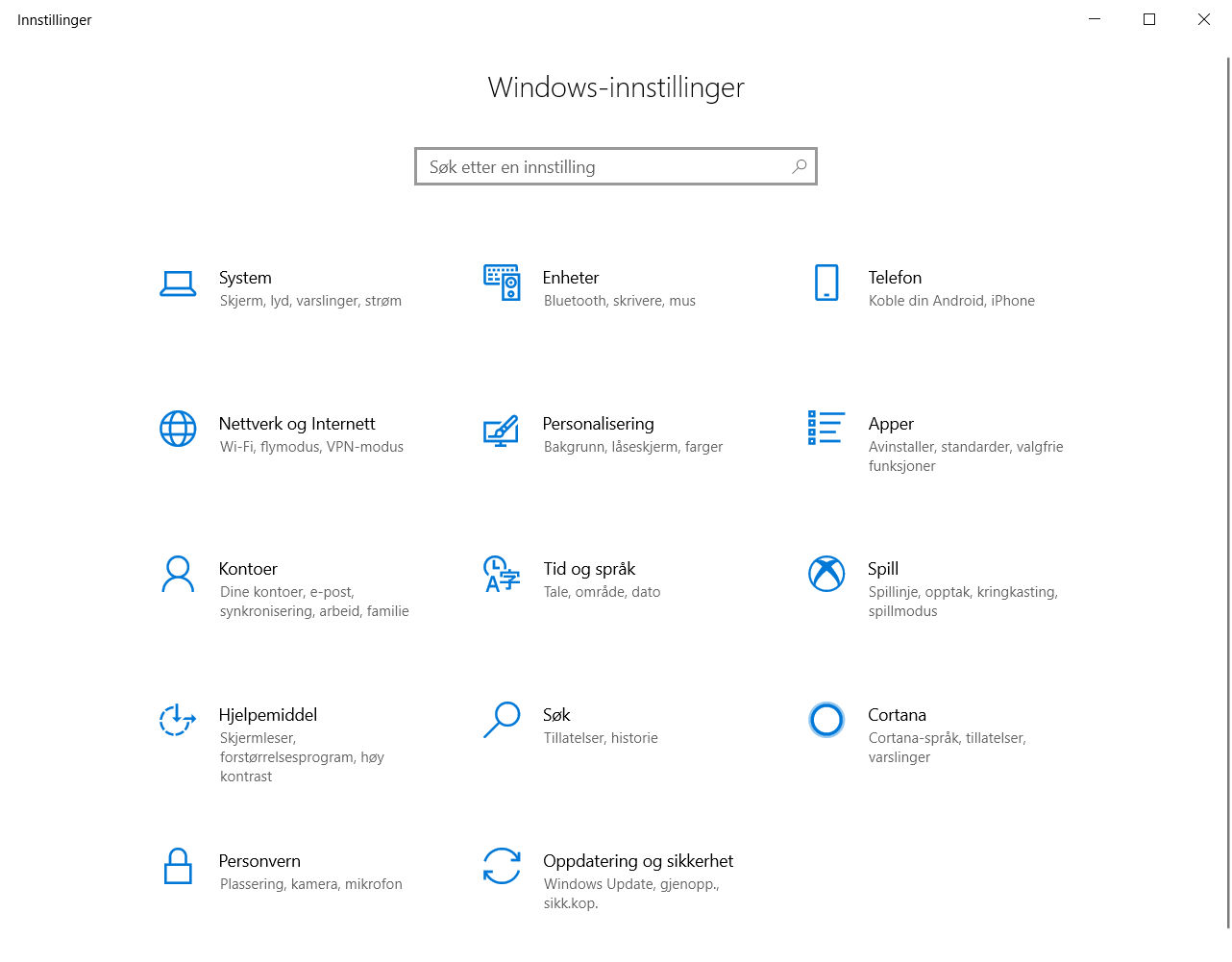1232x962 pixels.
Task: Open the Apper list icon
Action: pyautogui.click(x=826, y=428)
